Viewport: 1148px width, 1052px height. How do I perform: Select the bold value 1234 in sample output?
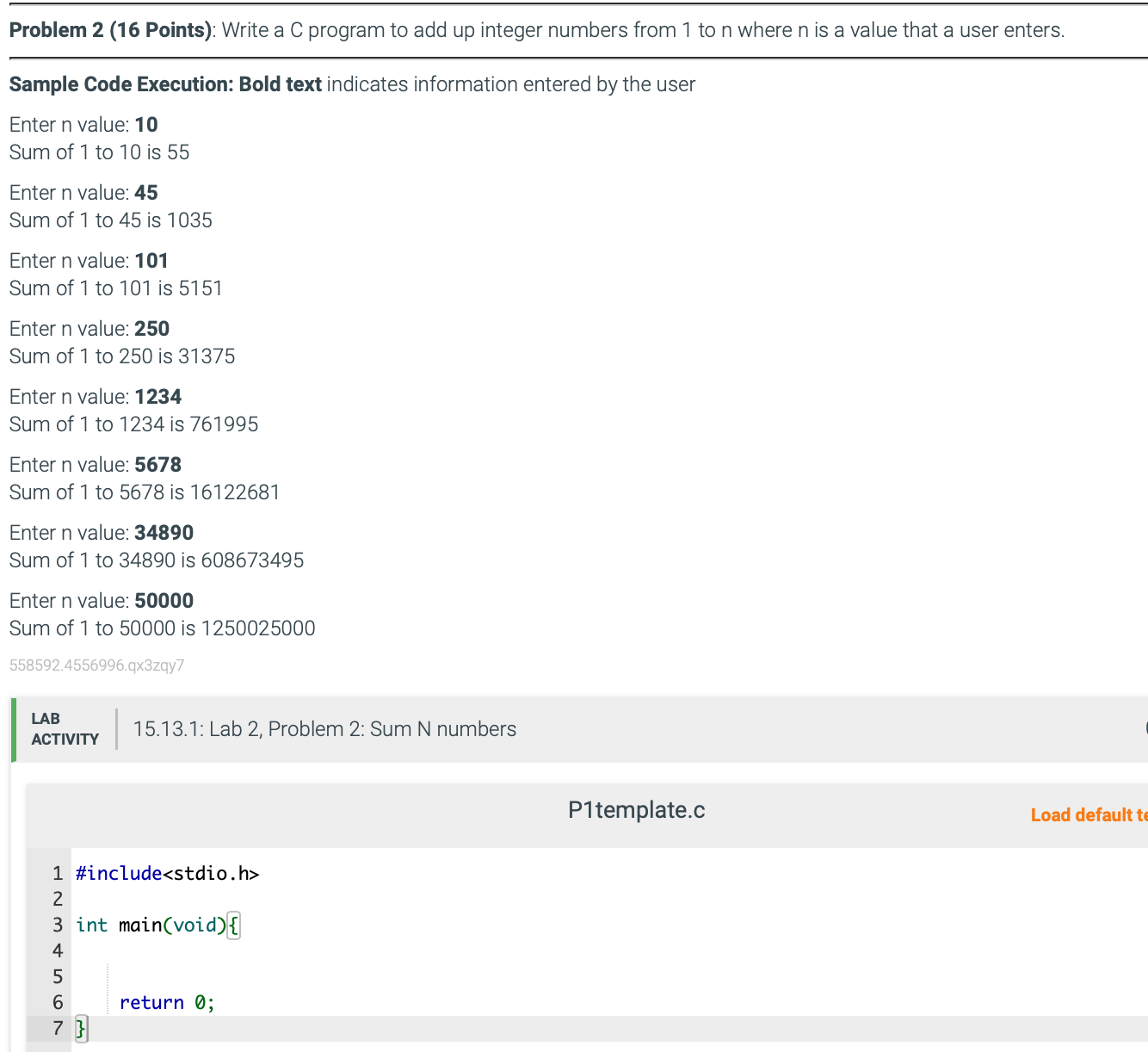pyautogui.click(x=158, y=396)
